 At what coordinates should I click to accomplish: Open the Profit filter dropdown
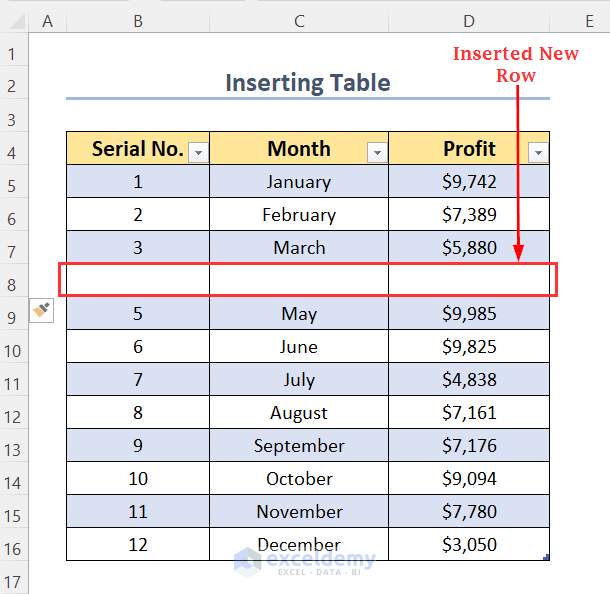pos(538,152)
